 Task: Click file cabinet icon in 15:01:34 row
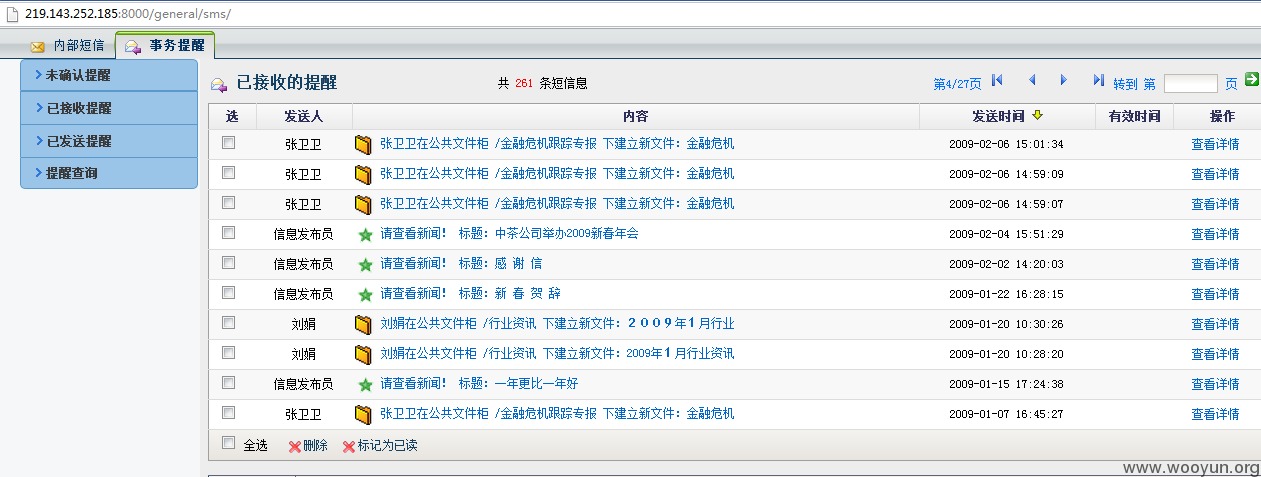click(363, 145)
